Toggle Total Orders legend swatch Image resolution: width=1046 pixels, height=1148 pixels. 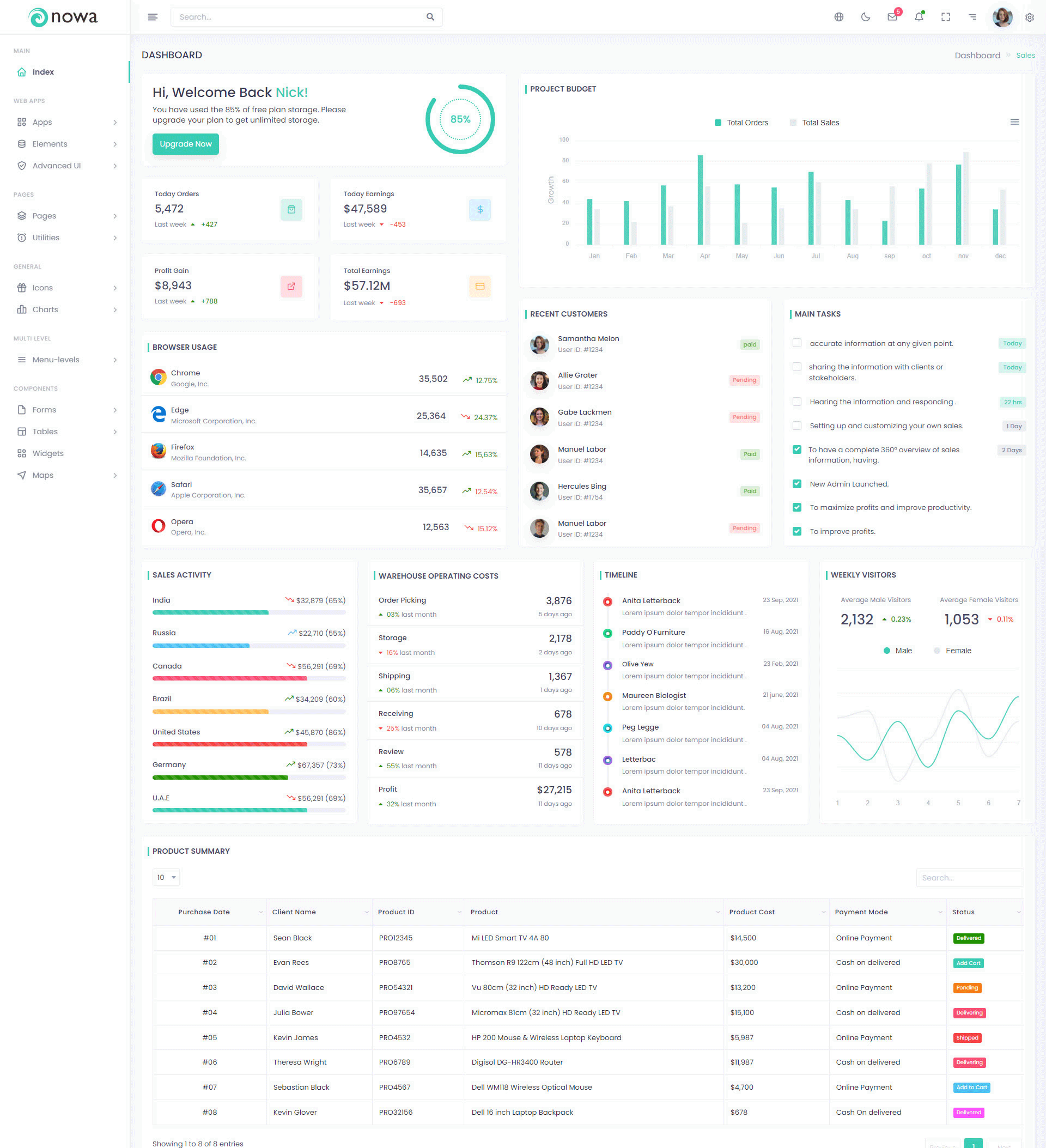(x=718, y=123)
